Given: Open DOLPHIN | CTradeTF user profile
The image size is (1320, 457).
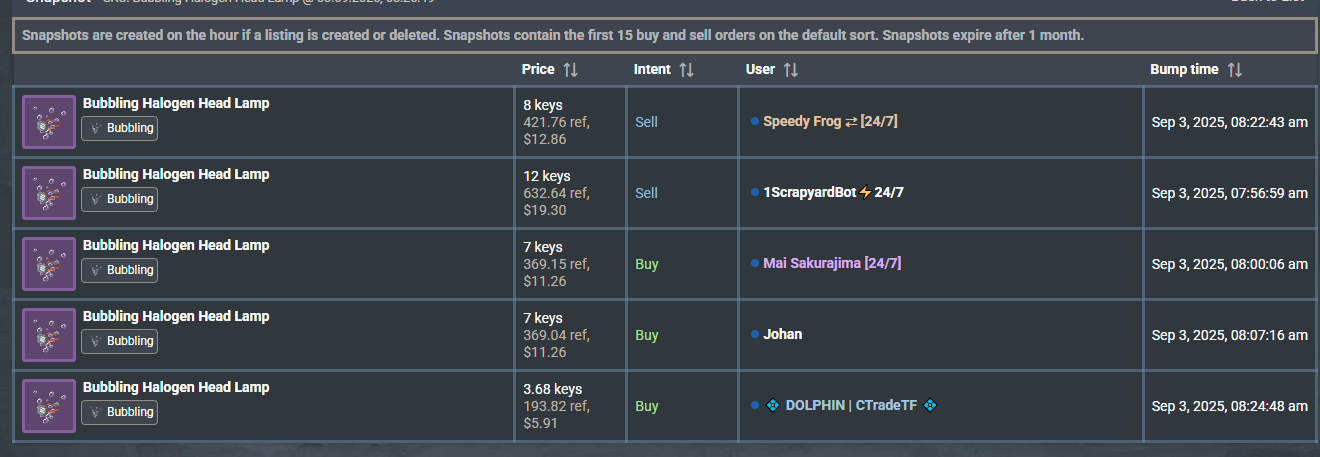Looking at the screenshot, I should click(x=851, y=405).
